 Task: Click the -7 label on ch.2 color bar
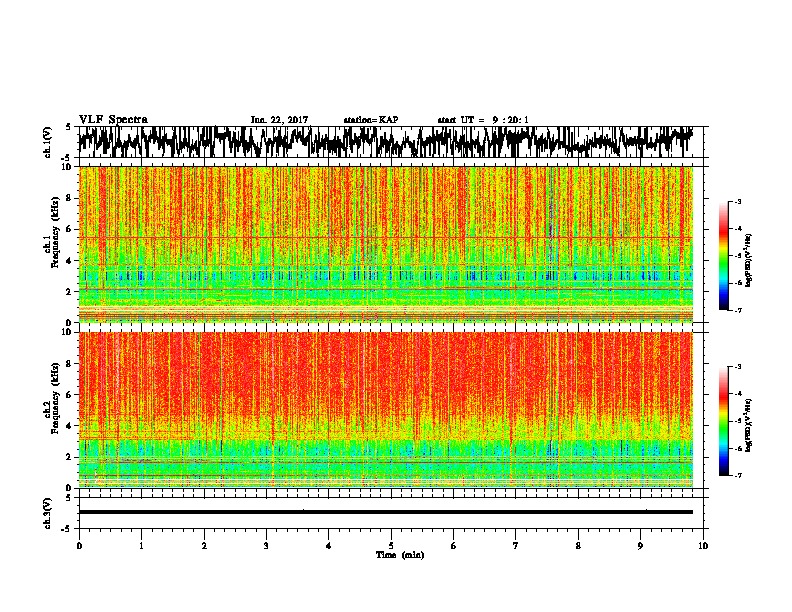coord(738,475)
